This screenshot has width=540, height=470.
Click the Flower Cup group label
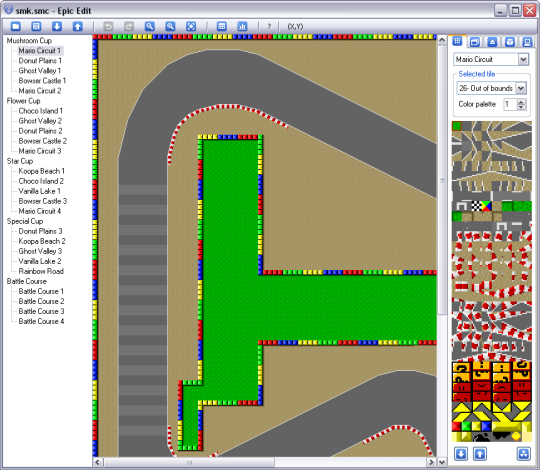pyautogui.click(x=23, y=101)
